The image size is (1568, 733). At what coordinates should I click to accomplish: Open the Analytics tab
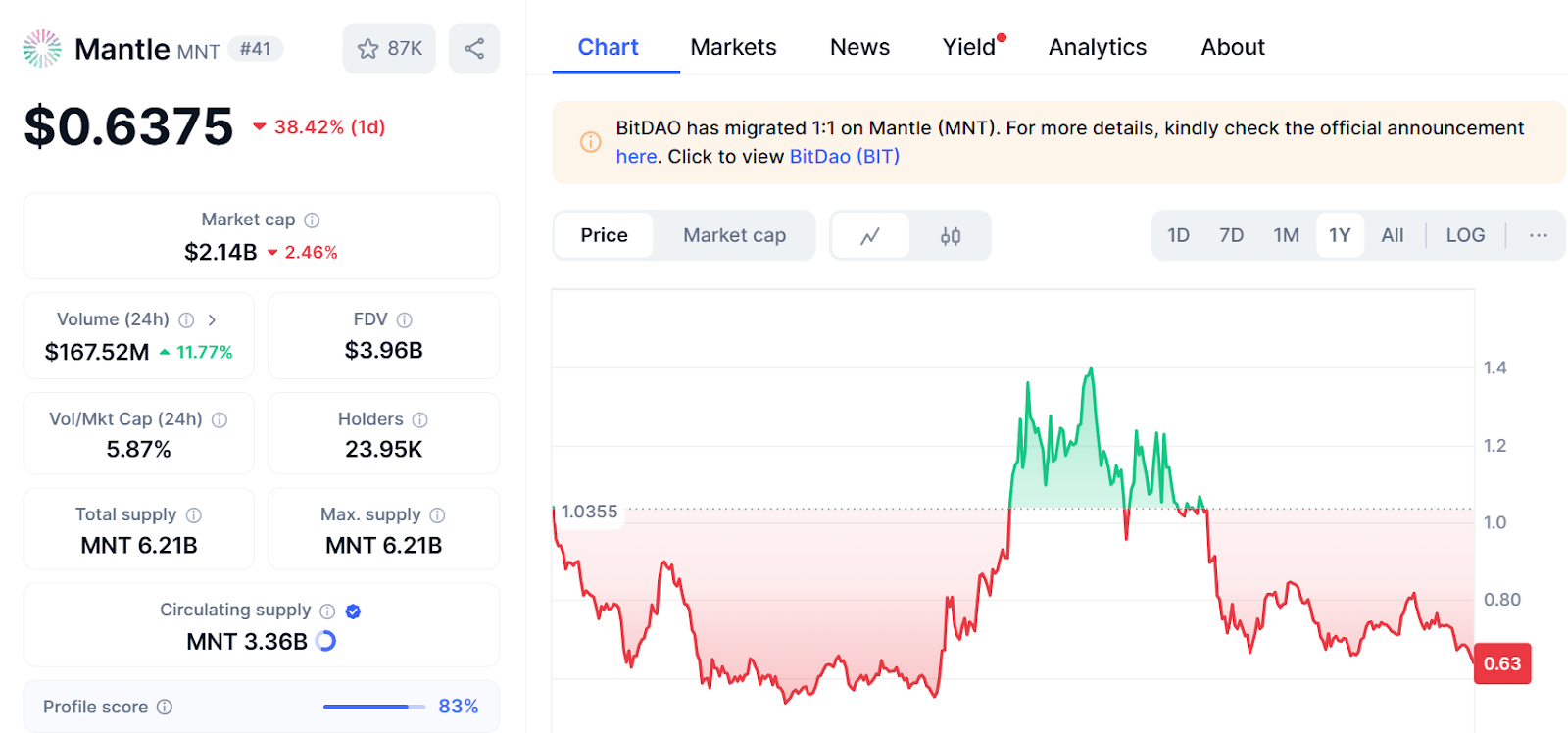[x=1098, y=47]
